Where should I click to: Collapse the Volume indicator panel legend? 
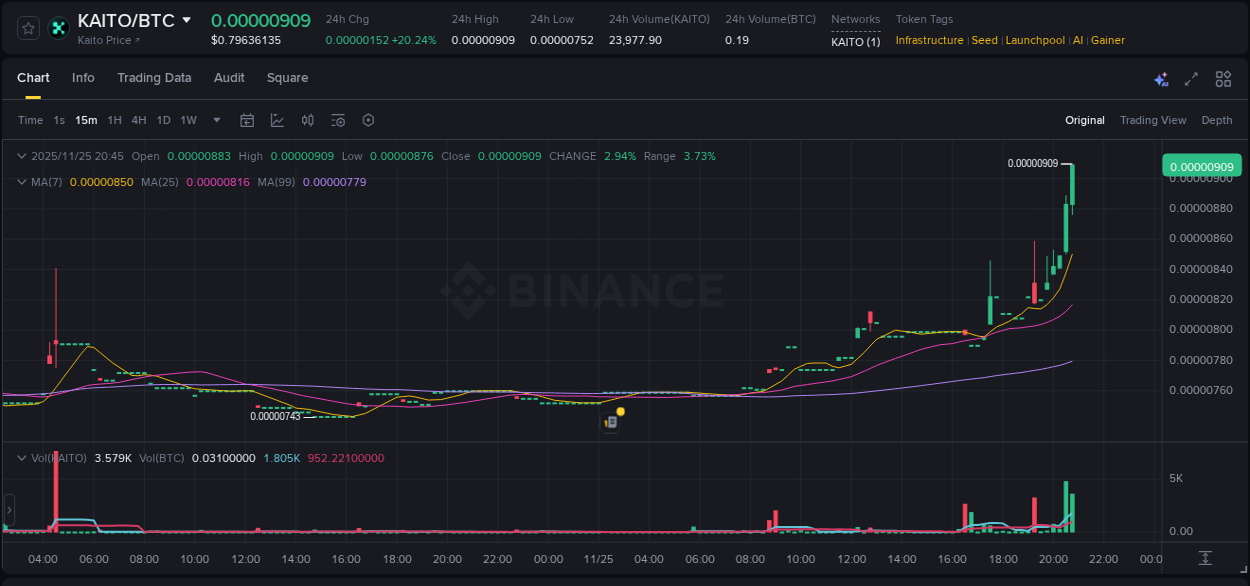21,458
